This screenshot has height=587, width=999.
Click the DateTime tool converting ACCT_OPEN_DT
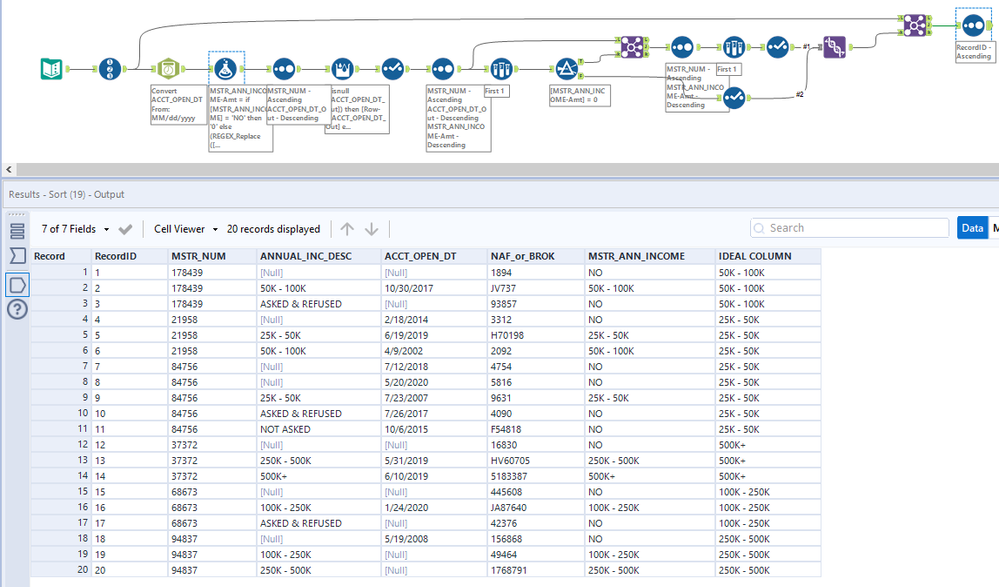point(168,68)
